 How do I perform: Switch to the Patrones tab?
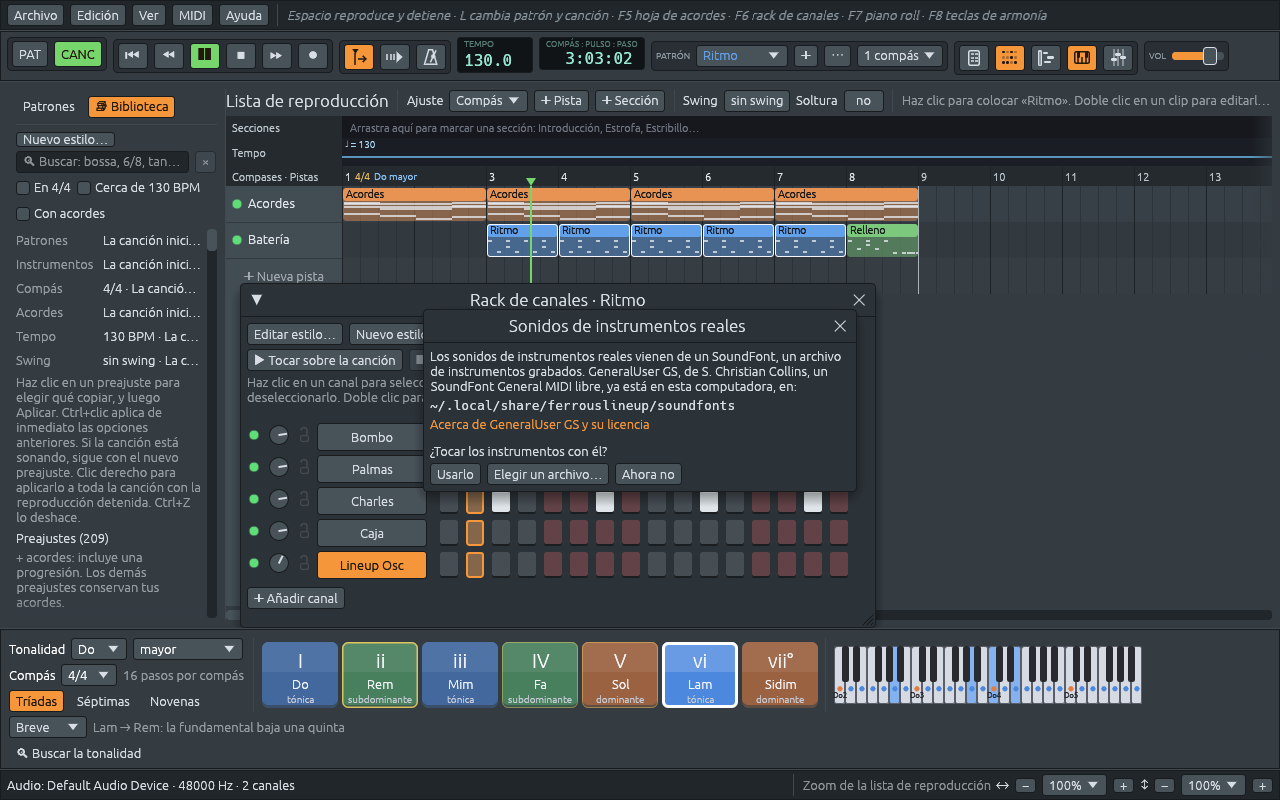pyautogui.click(x=49, y=106)
